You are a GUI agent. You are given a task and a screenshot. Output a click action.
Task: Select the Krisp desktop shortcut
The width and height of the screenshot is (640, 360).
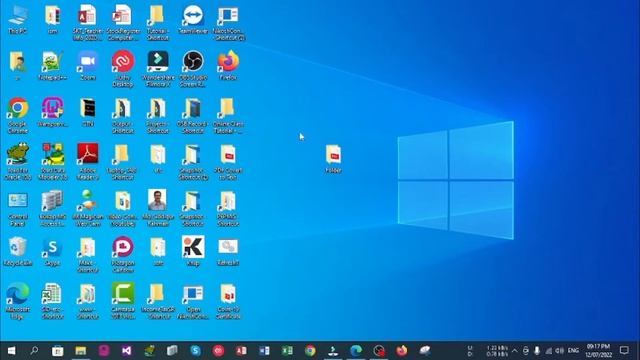[193, 251]
